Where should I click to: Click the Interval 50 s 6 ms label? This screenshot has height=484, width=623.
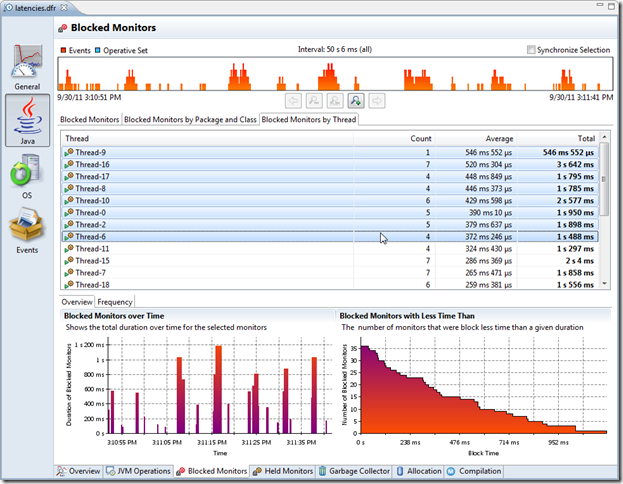point(335,49)
